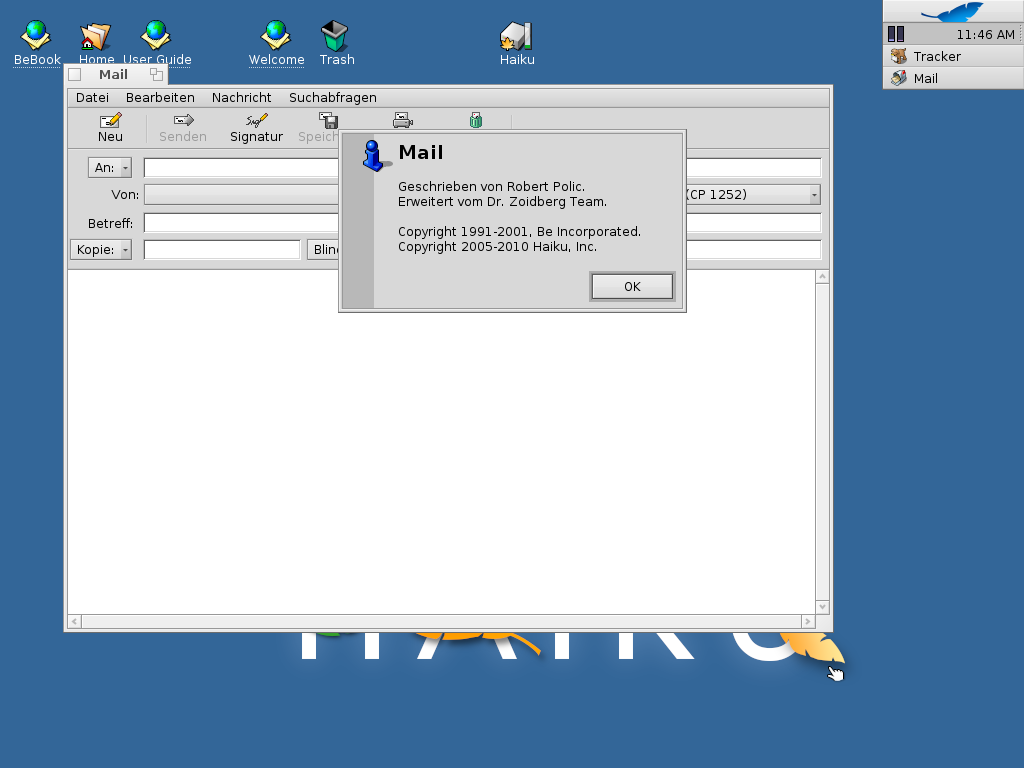Open the Von sender account dropdown
The width and height of the screenshot is (1024, 768).
(242, 195)
